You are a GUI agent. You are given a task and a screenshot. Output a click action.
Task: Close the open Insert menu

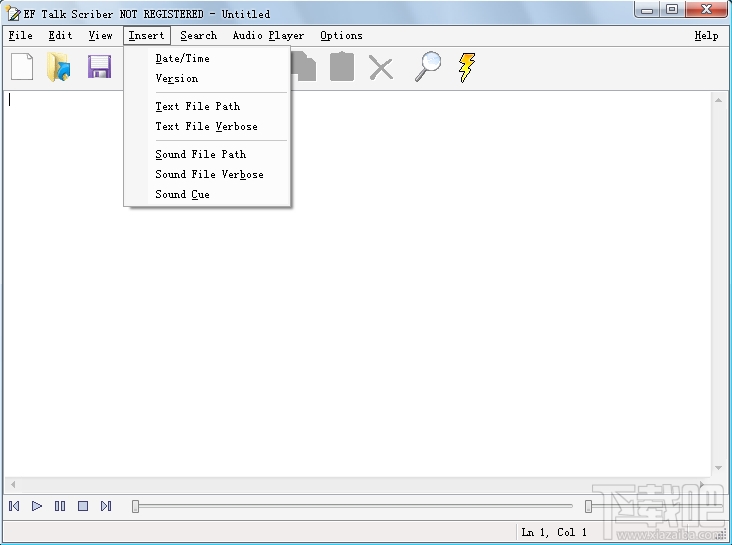coord(147,35)
